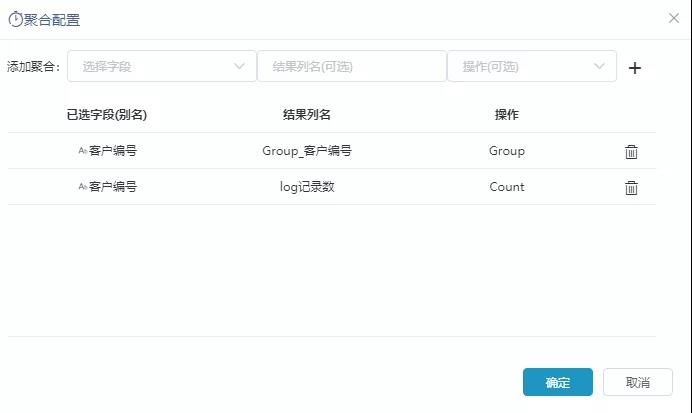Cancel with the 取消 button
The height and width of the screenshot is (413, 692).
coord(638,382)
